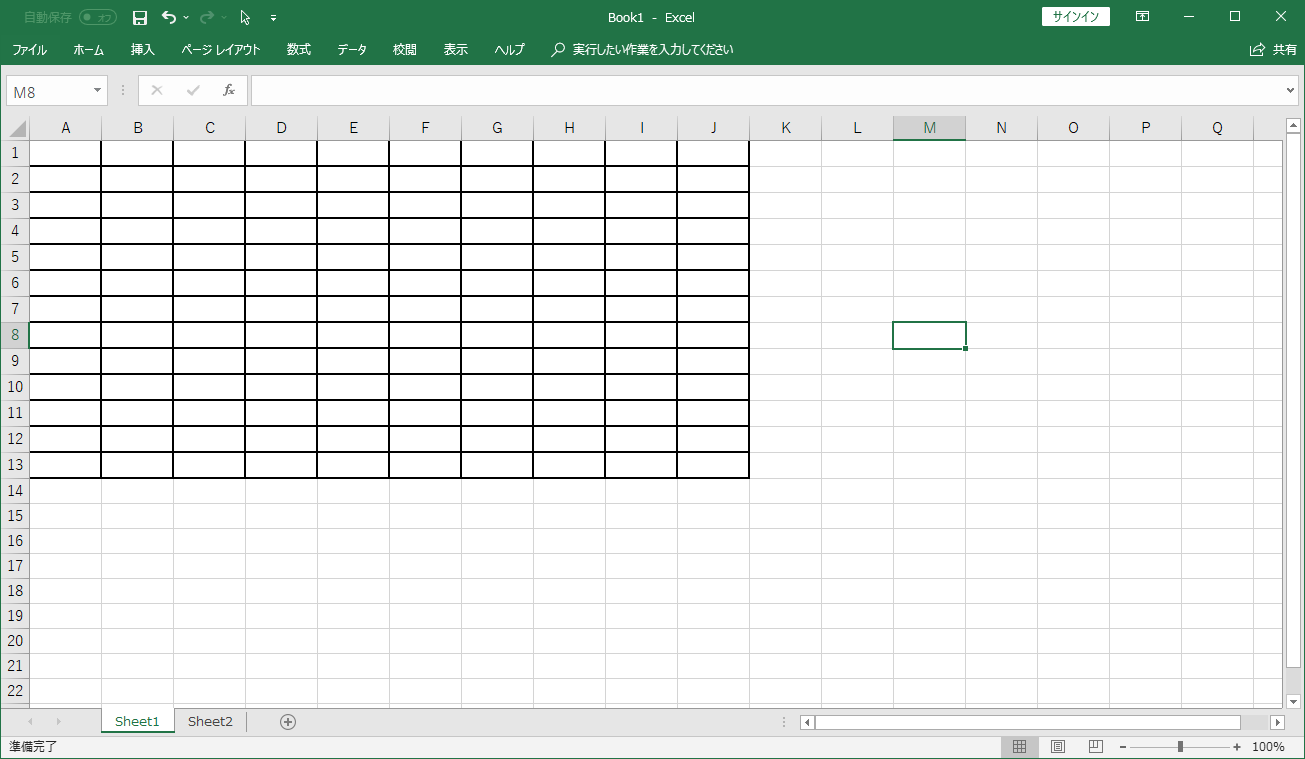1305x759 pixels.
Task: Click the zoom in plus button
Action: 1237,747
